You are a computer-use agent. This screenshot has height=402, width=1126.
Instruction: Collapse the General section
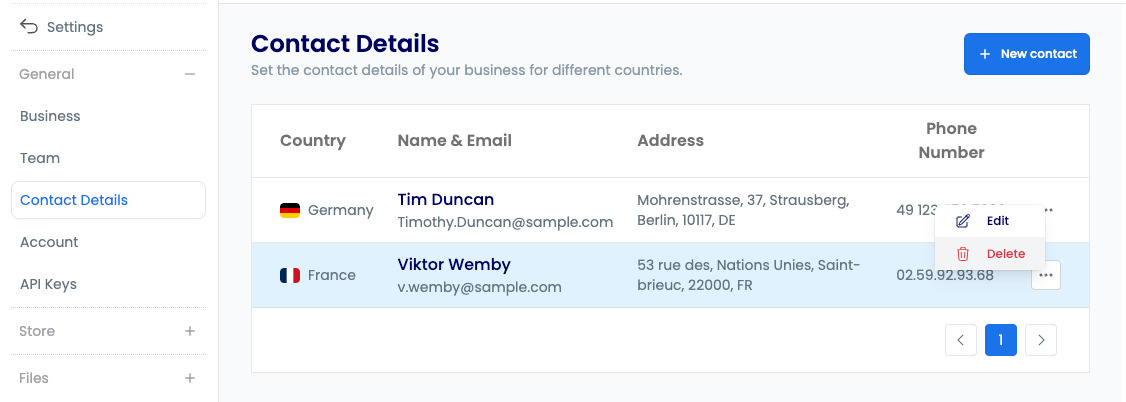point(190,74)
